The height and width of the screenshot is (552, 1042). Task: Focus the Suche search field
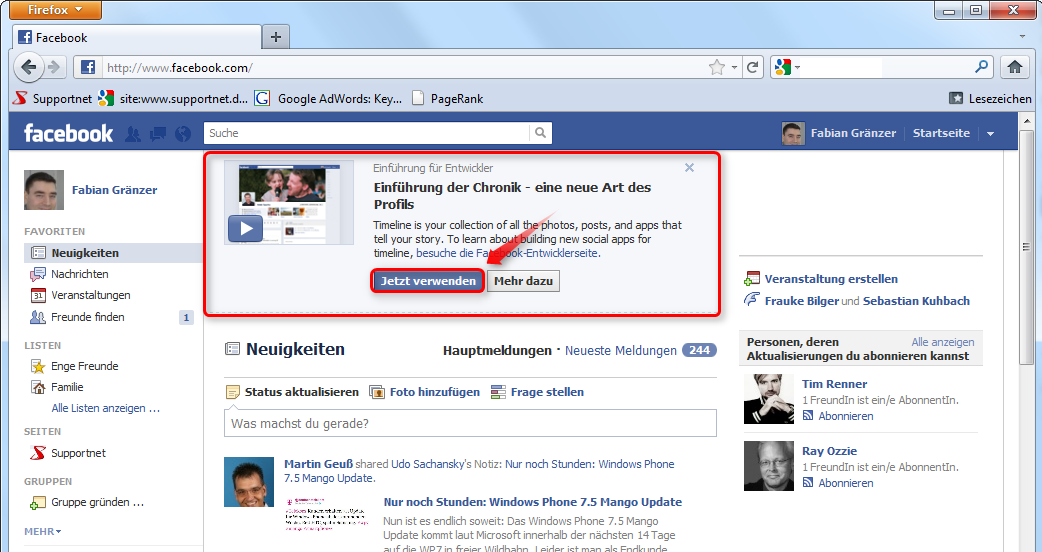tap(367, 133)
